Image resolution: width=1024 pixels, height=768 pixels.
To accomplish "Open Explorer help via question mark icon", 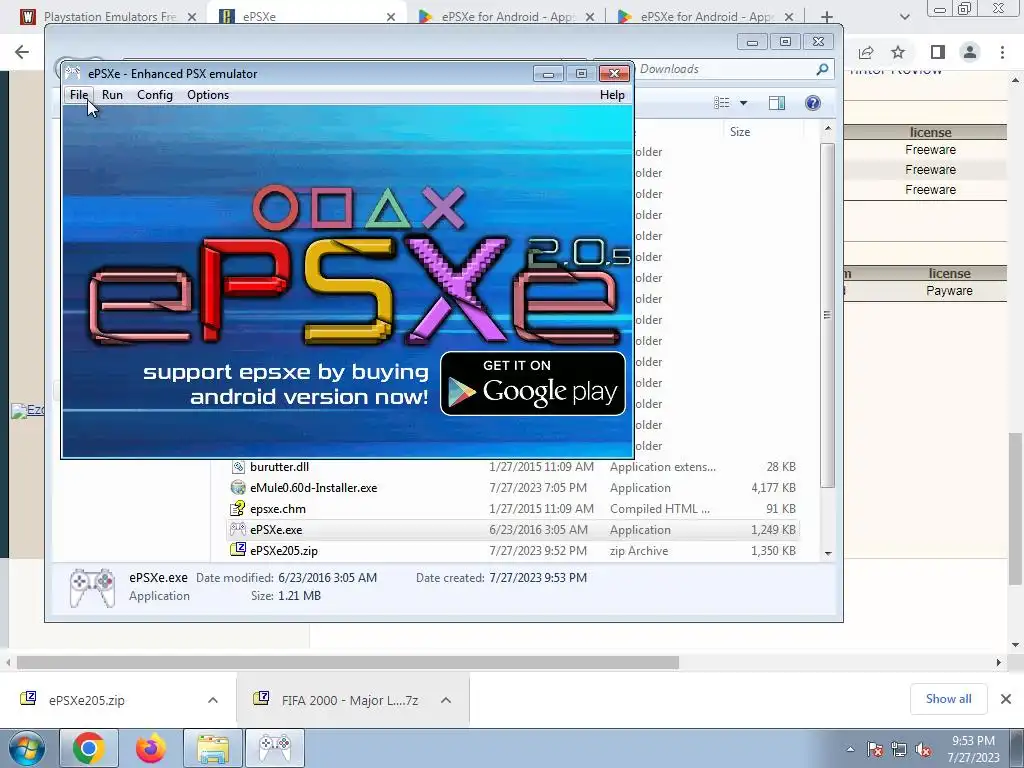I will [813, 103].
